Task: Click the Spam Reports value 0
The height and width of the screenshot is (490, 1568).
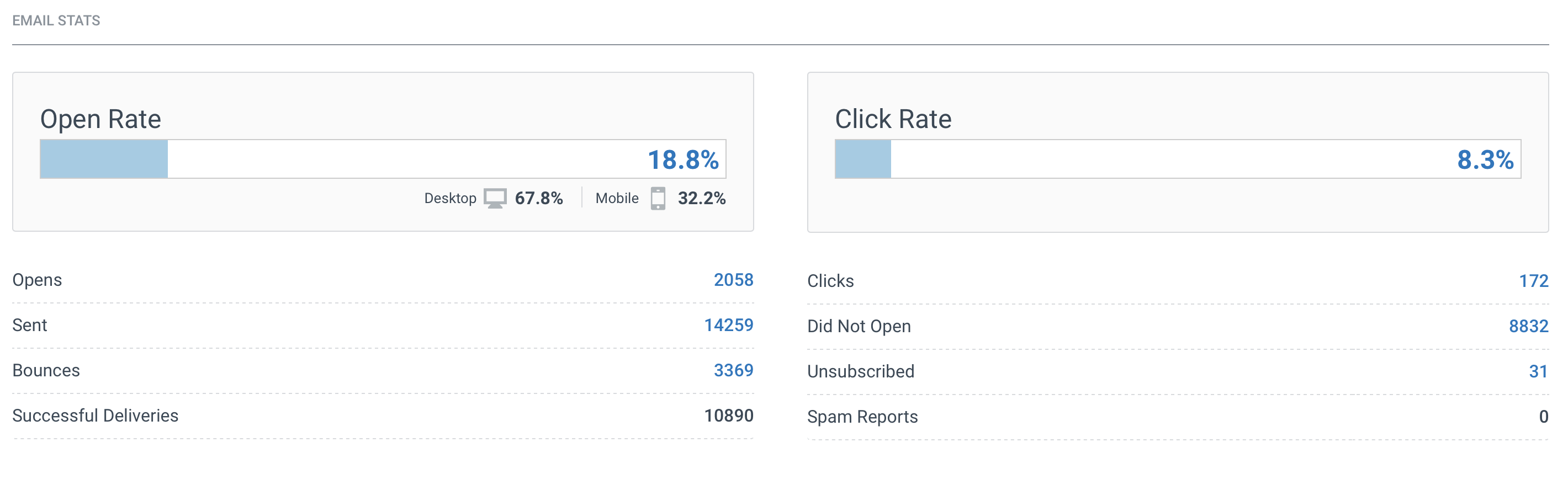Action: (1543, 417)
